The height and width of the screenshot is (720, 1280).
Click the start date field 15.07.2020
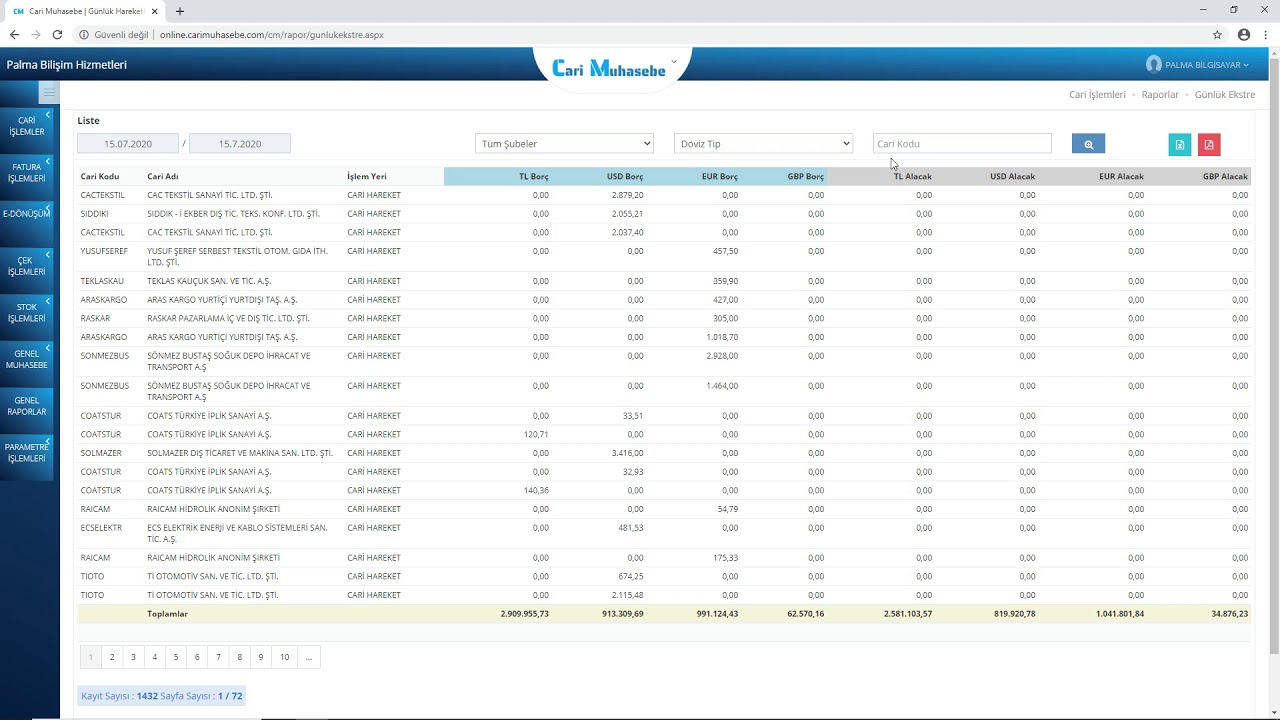click(x=128, y=144)
